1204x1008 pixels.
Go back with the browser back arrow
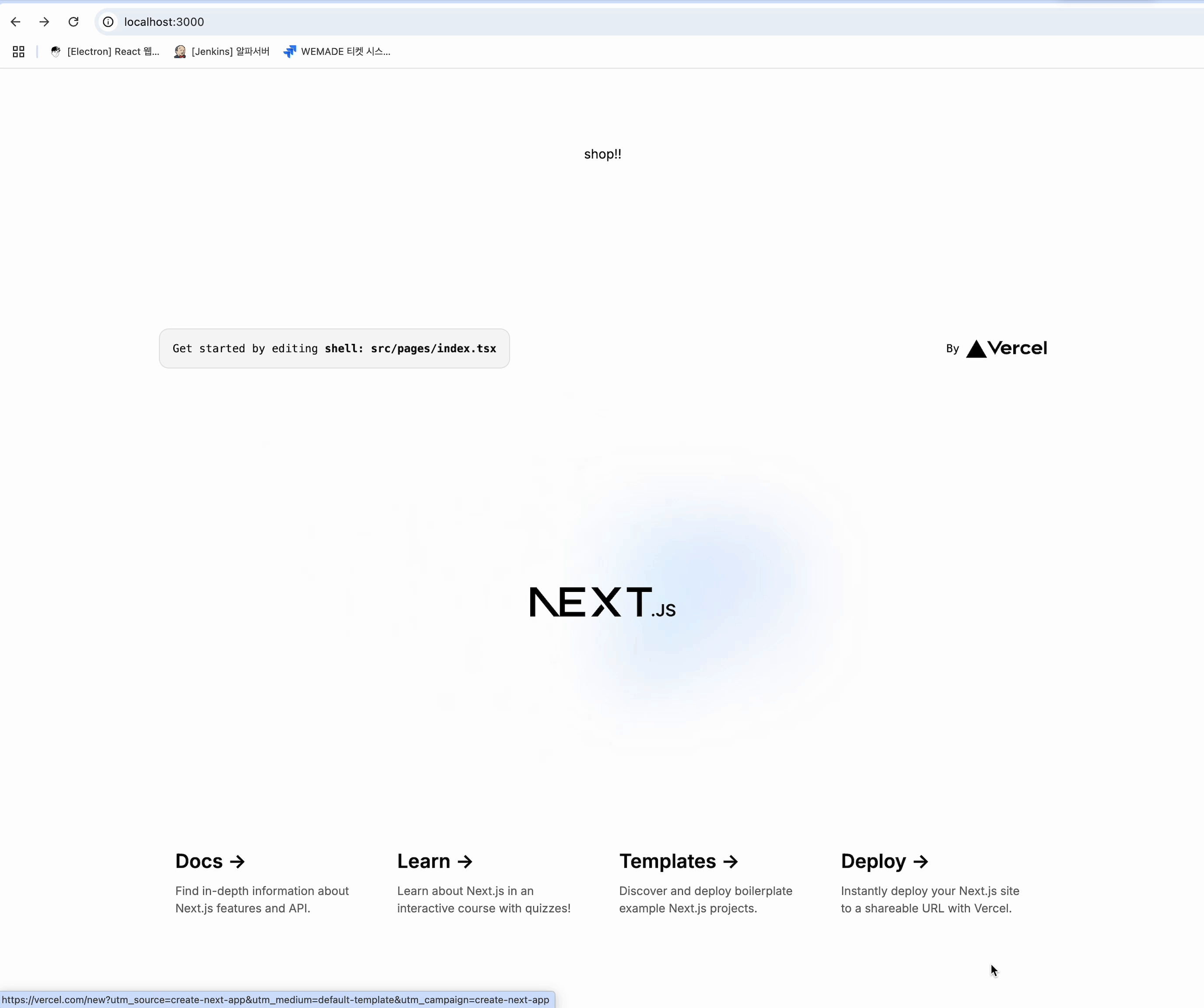click(15, 22)
